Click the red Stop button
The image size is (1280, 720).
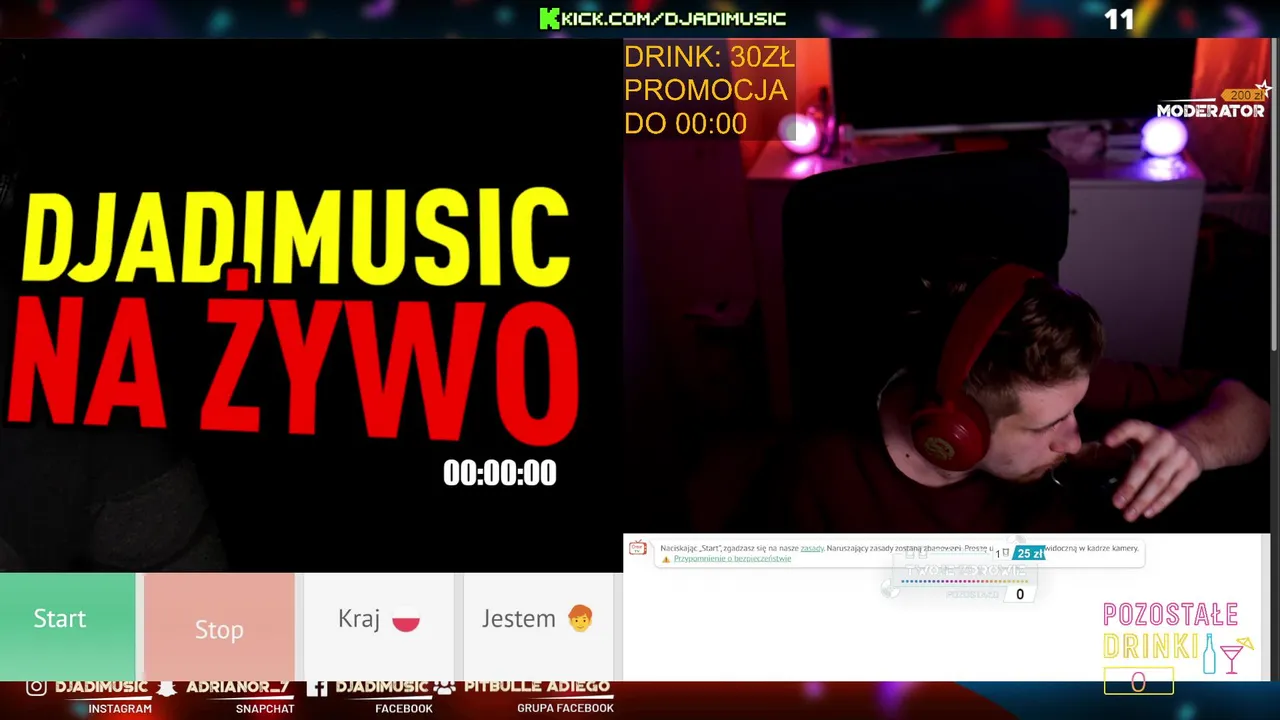click(x=219, y=626)
